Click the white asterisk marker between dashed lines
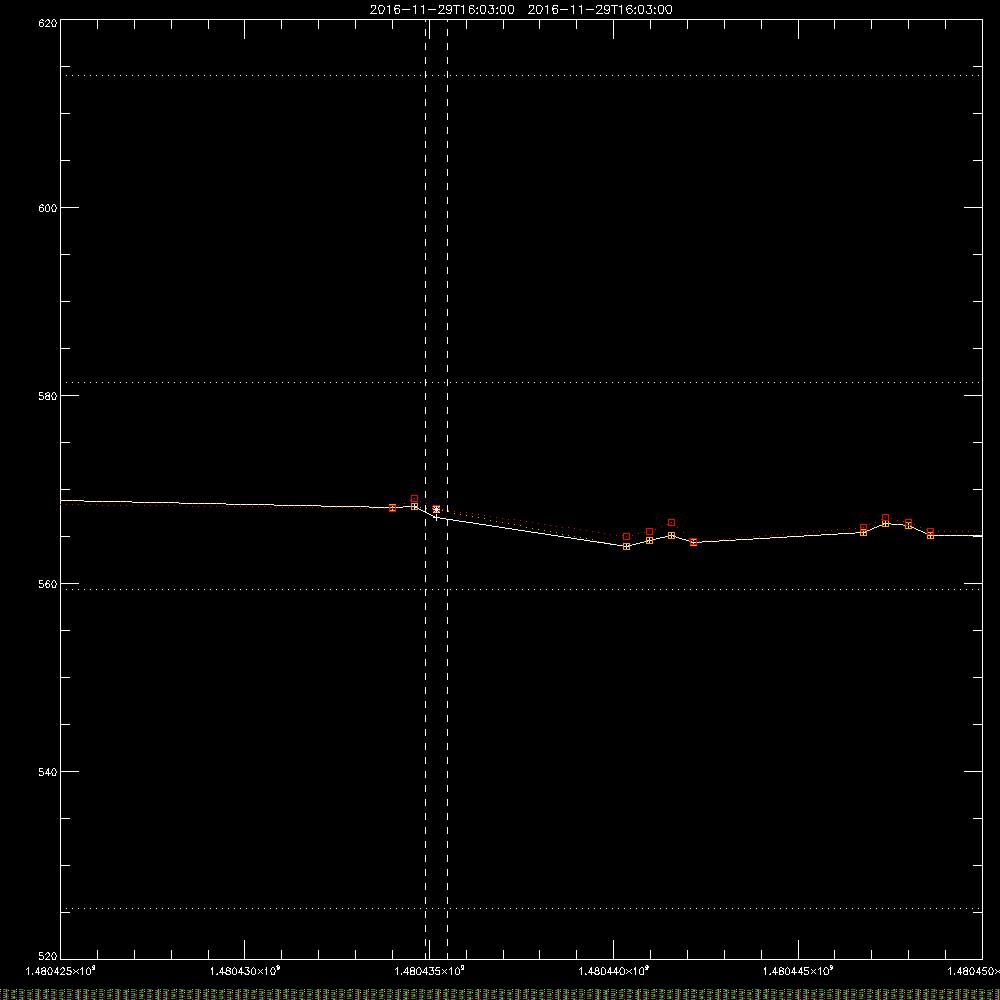 pyautogui.click(x=436, y=510)
